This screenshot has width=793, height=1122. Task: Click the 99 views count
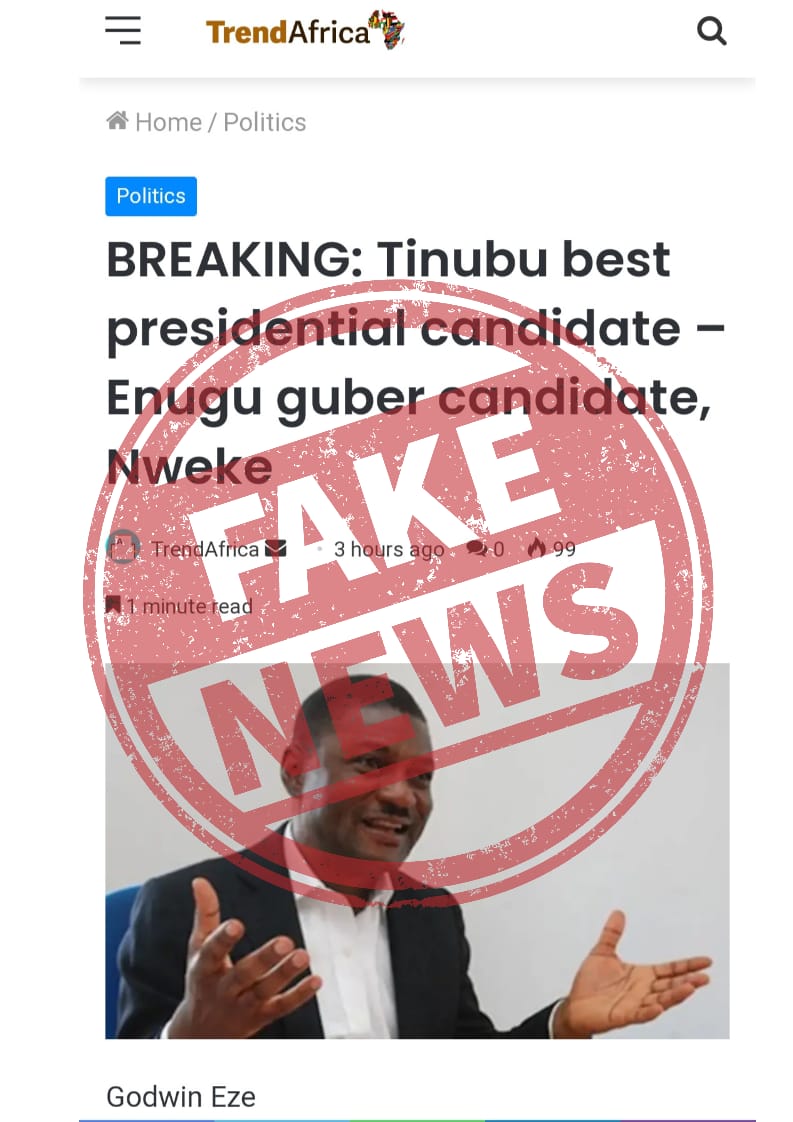(564, 549)
